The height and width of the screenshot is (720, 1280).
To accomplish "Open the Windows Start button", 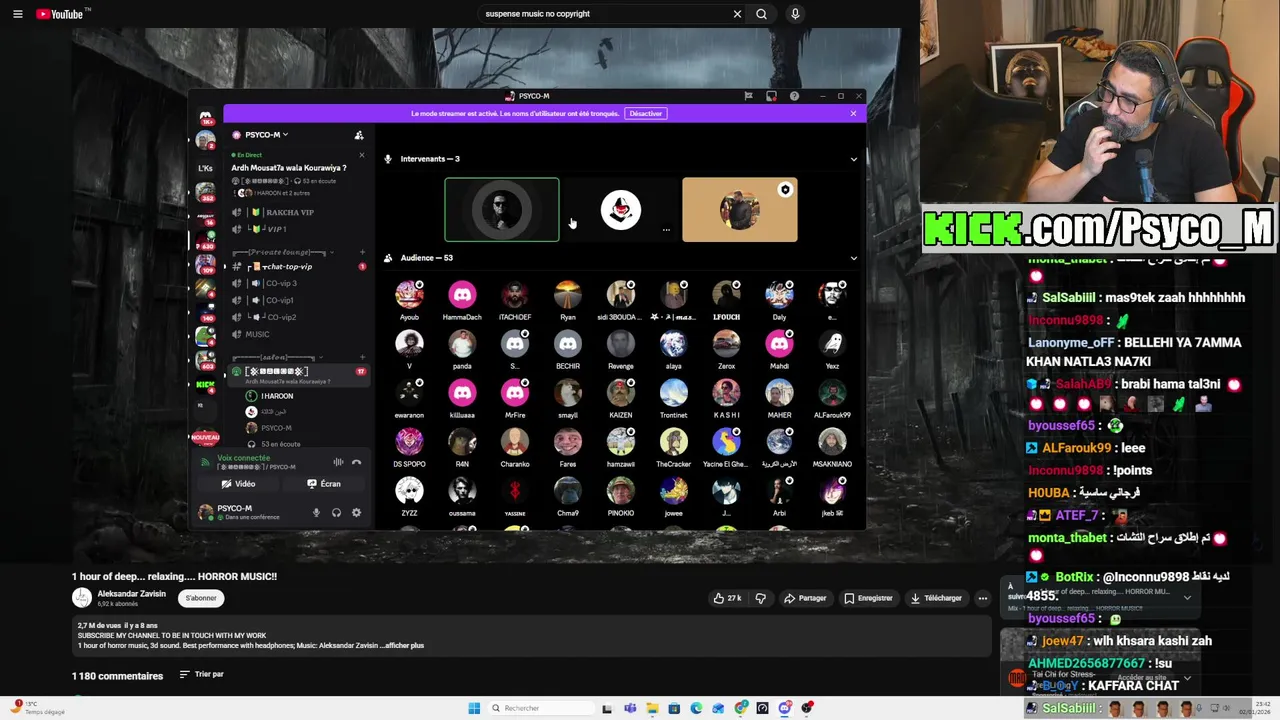I will [474, 708].
